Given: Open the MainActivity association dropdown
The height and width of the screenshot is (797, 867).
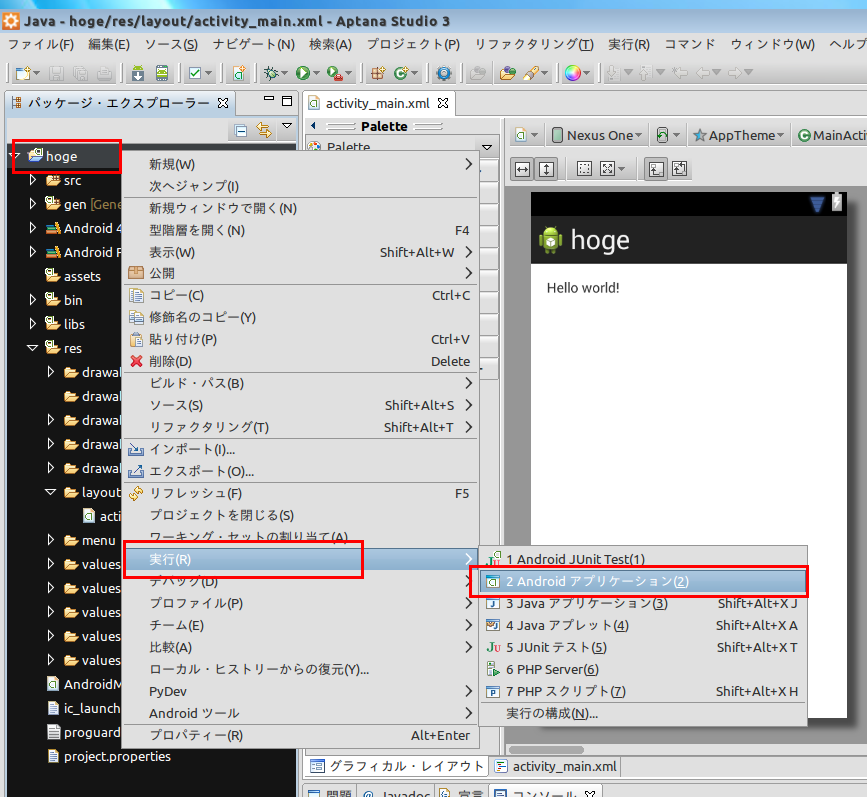Looking at the screenshot, I should (832, 136).
